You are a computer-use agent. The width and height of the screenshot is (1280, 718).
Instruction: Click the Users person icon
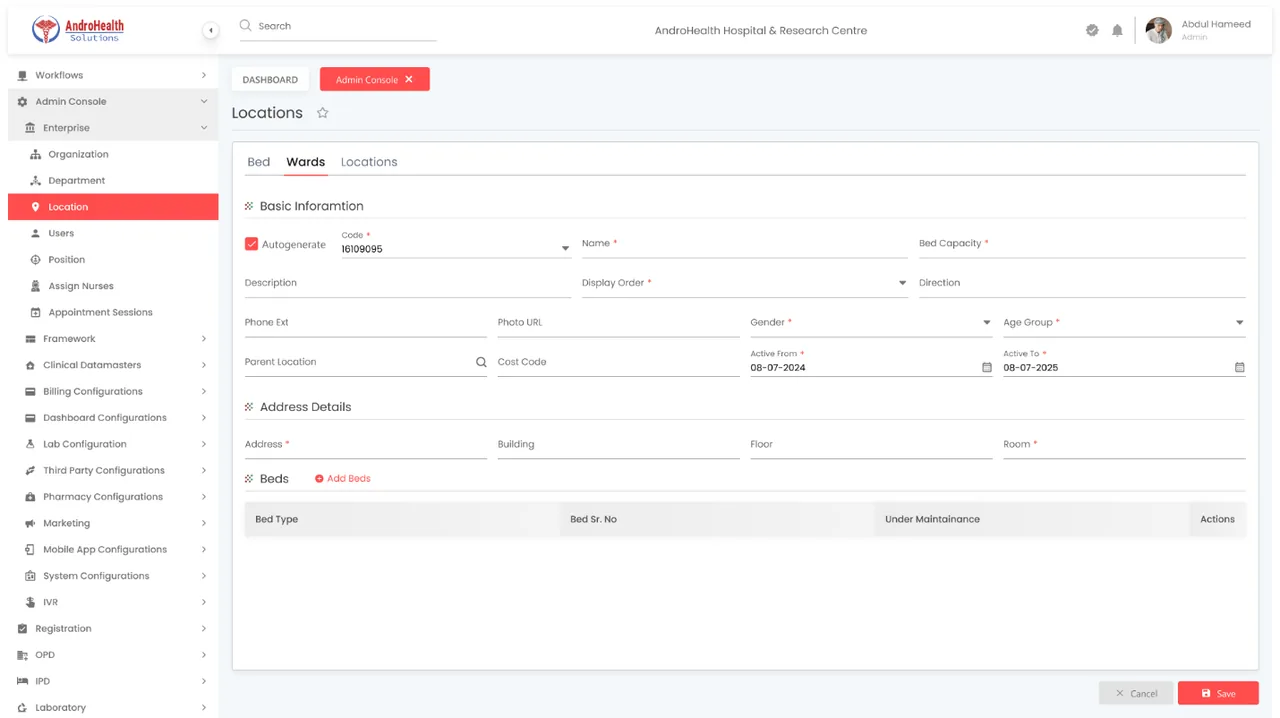tap(36, 233)
